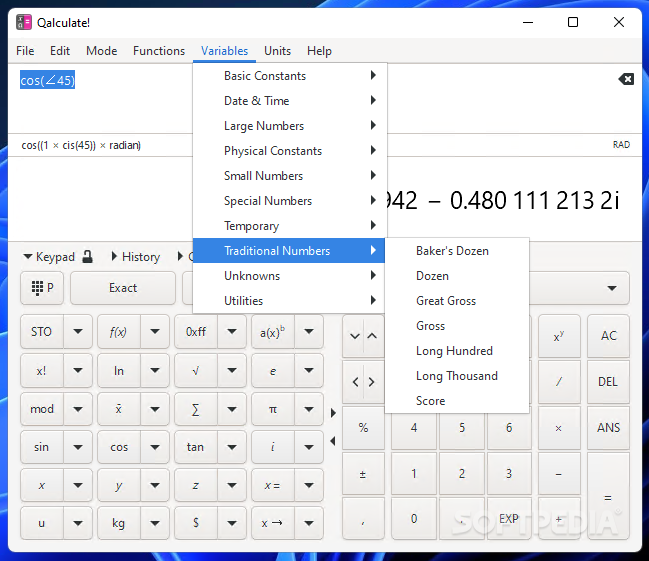Choose Long Hundred variable

(x=457, y=351)
